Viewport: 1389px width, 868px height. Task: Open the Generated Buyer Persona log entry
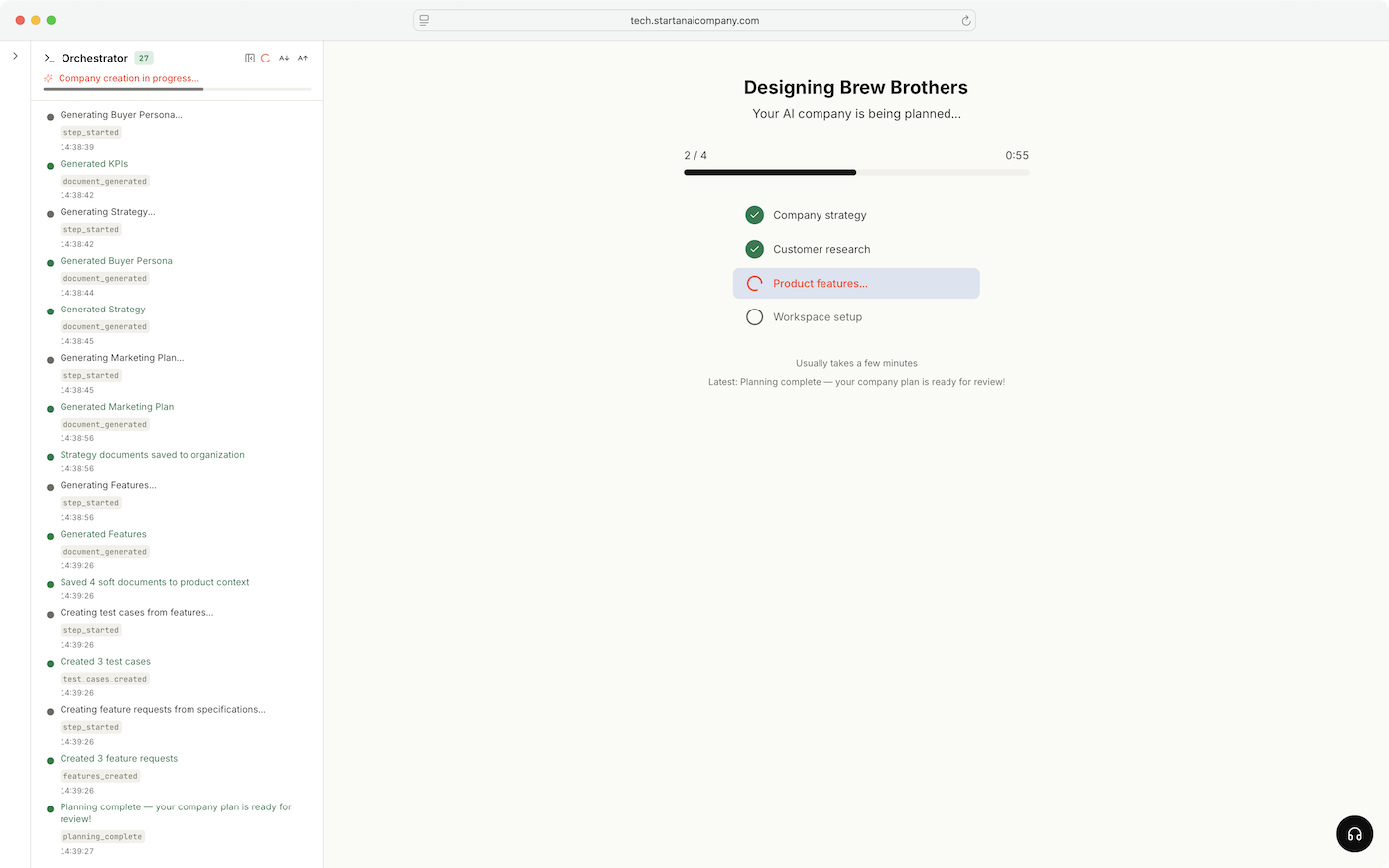tap(116, 261)
